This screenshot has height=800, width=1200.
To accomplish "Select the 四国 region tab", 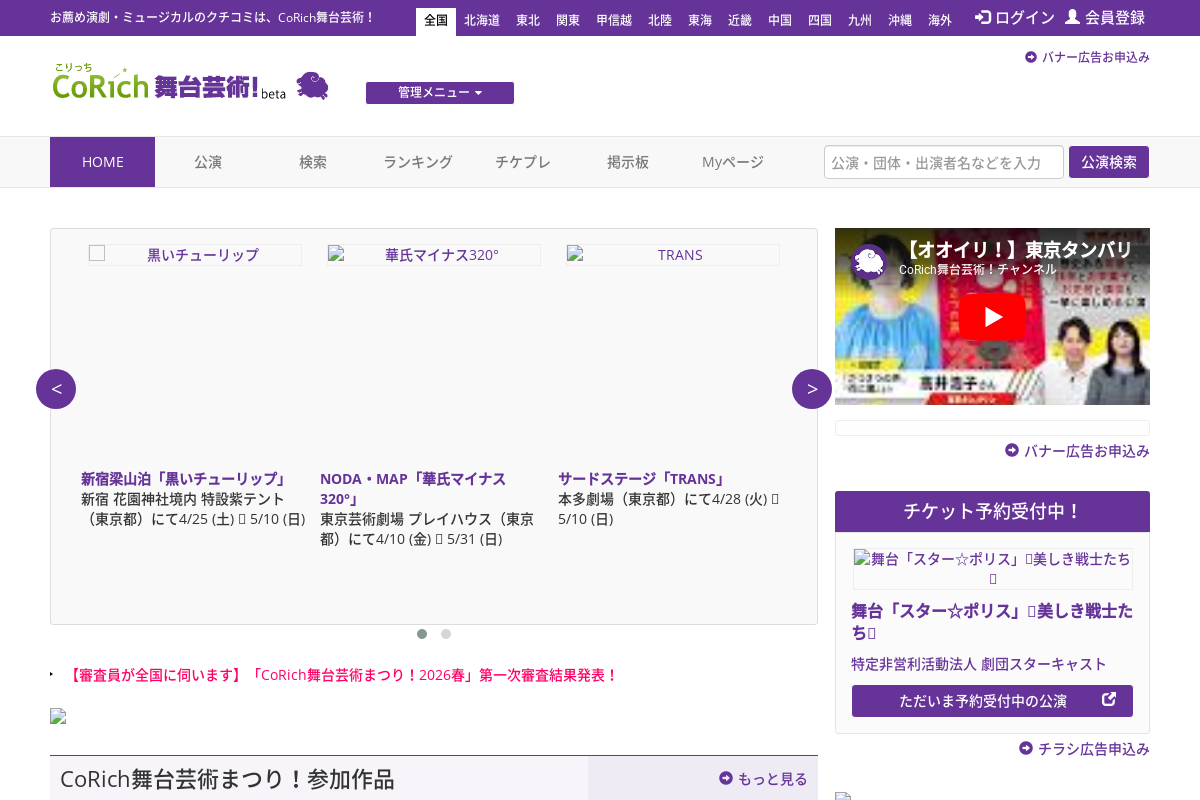I will tap(820, 21).
